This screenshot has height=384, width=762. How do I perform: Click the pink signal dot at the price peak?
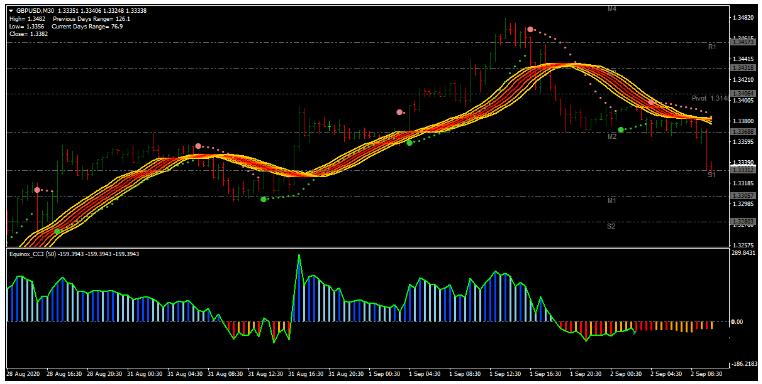[x=530, y=30]
